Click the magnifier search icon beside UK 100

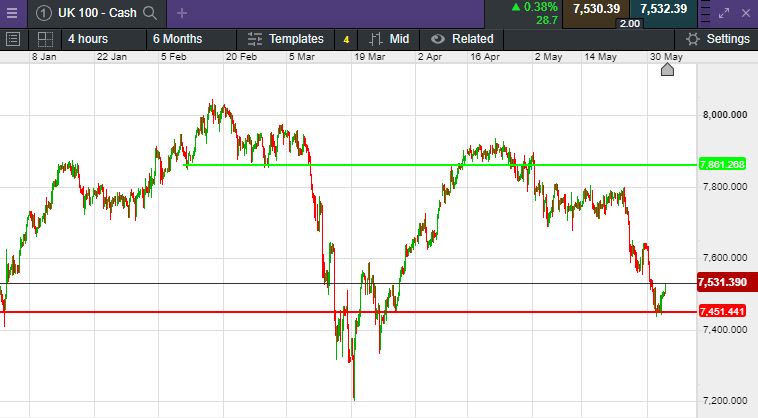(x=150, y=13)
